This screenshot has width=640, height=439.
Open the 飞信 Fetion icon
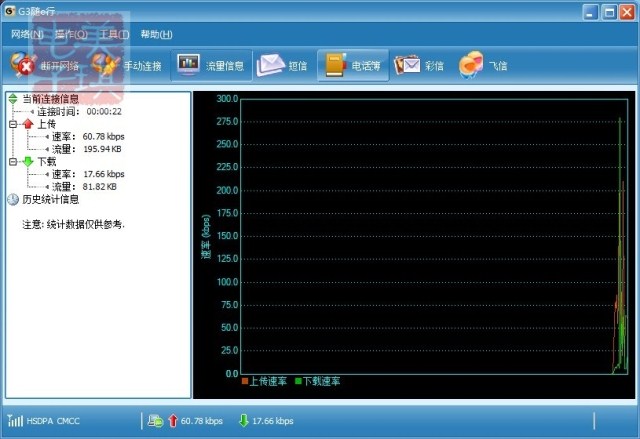tap(471, 66)
